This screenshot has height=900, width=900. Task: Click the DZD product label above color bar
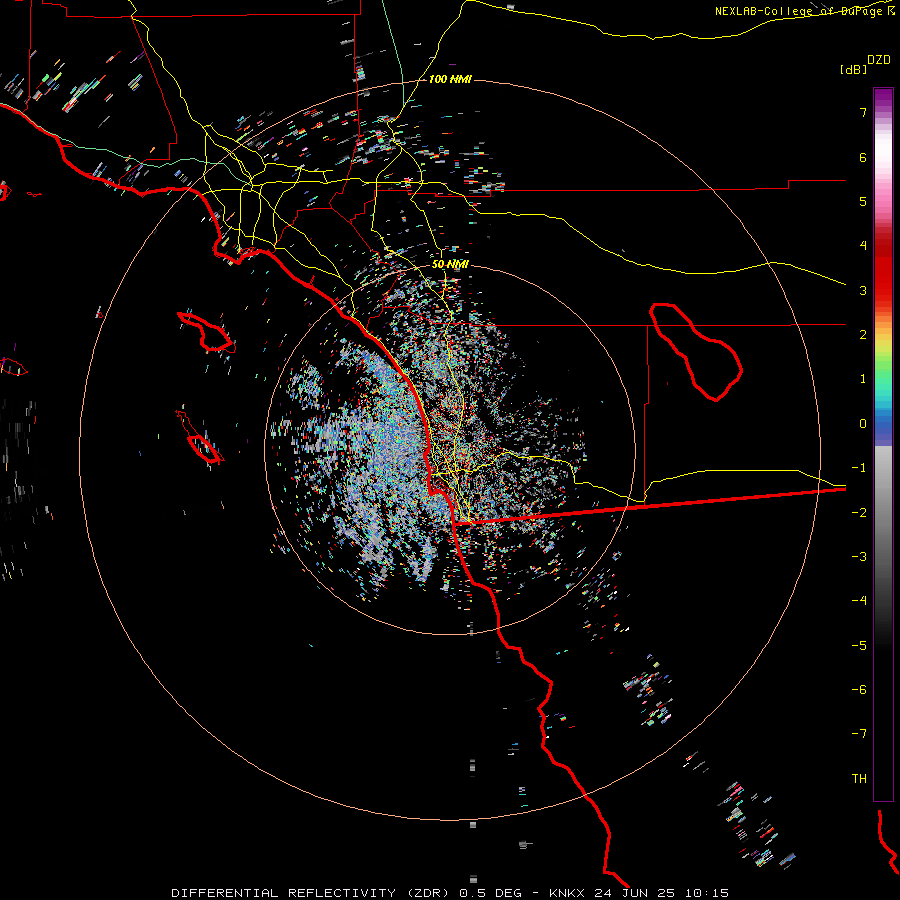(x=878, y=60)
